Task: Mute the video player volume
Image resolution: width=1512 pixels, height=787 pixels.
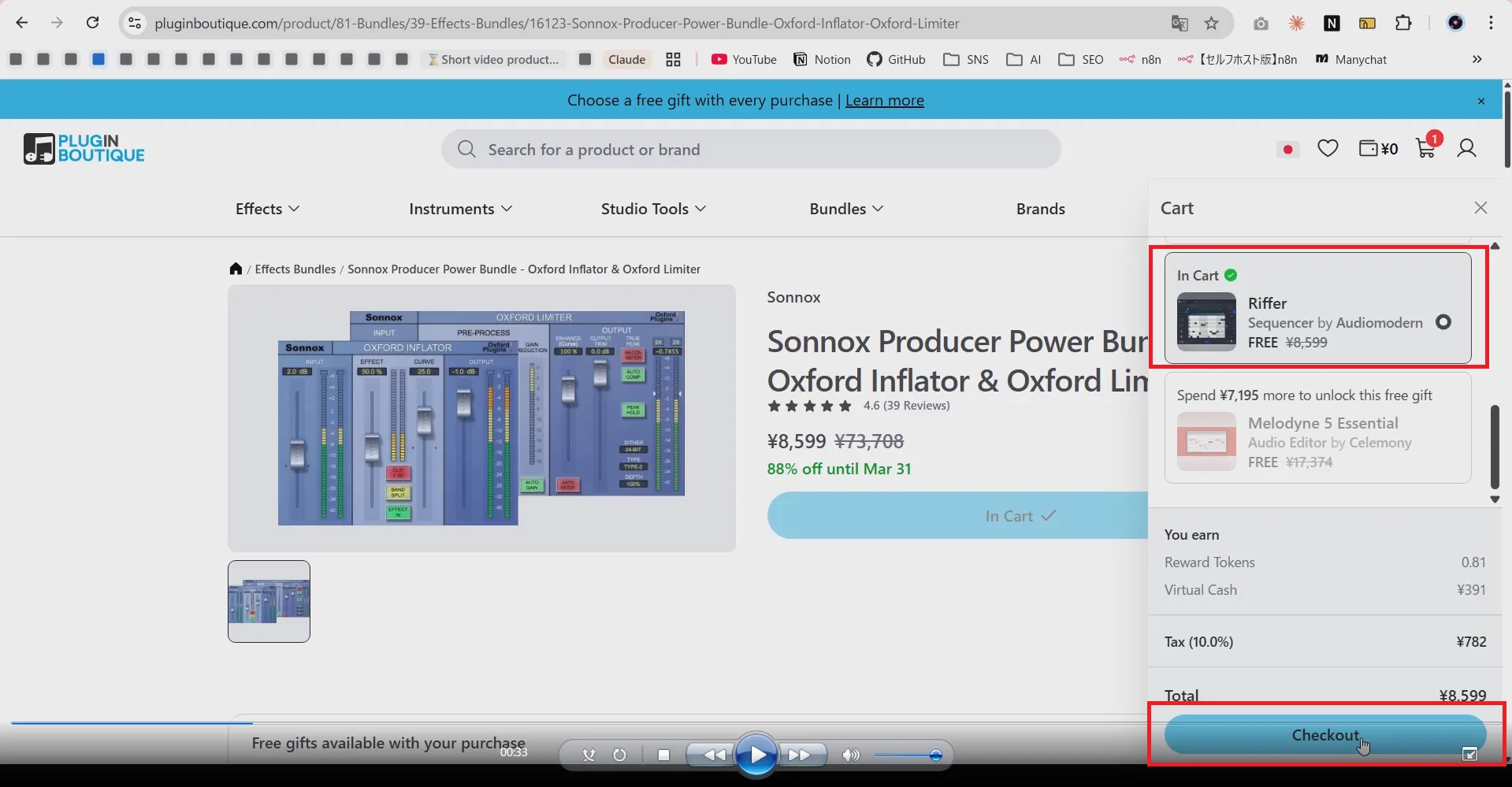Action: 850,755
